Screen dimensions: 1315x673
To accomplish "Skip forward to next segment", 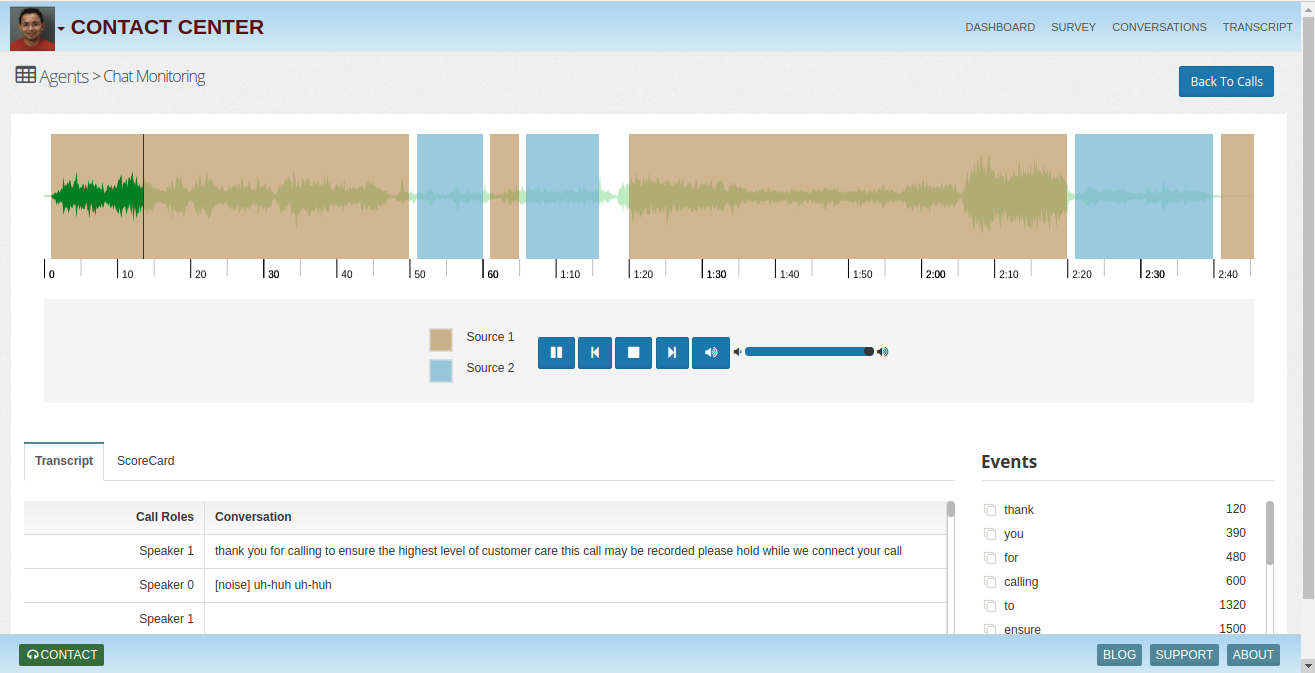I will (x=672, y=352).
